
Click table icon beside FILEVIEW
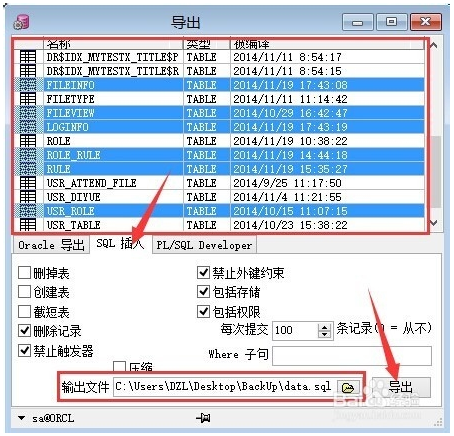[28, 113]
